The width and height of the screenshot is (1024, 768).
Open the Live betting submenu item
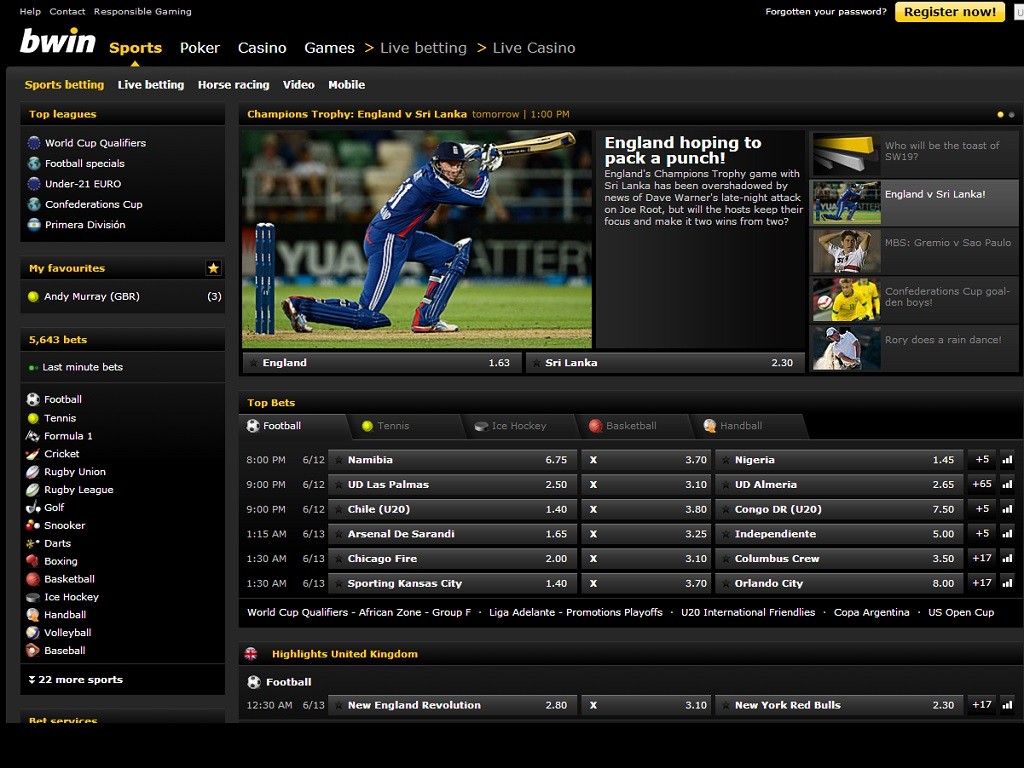pos(151,85)
